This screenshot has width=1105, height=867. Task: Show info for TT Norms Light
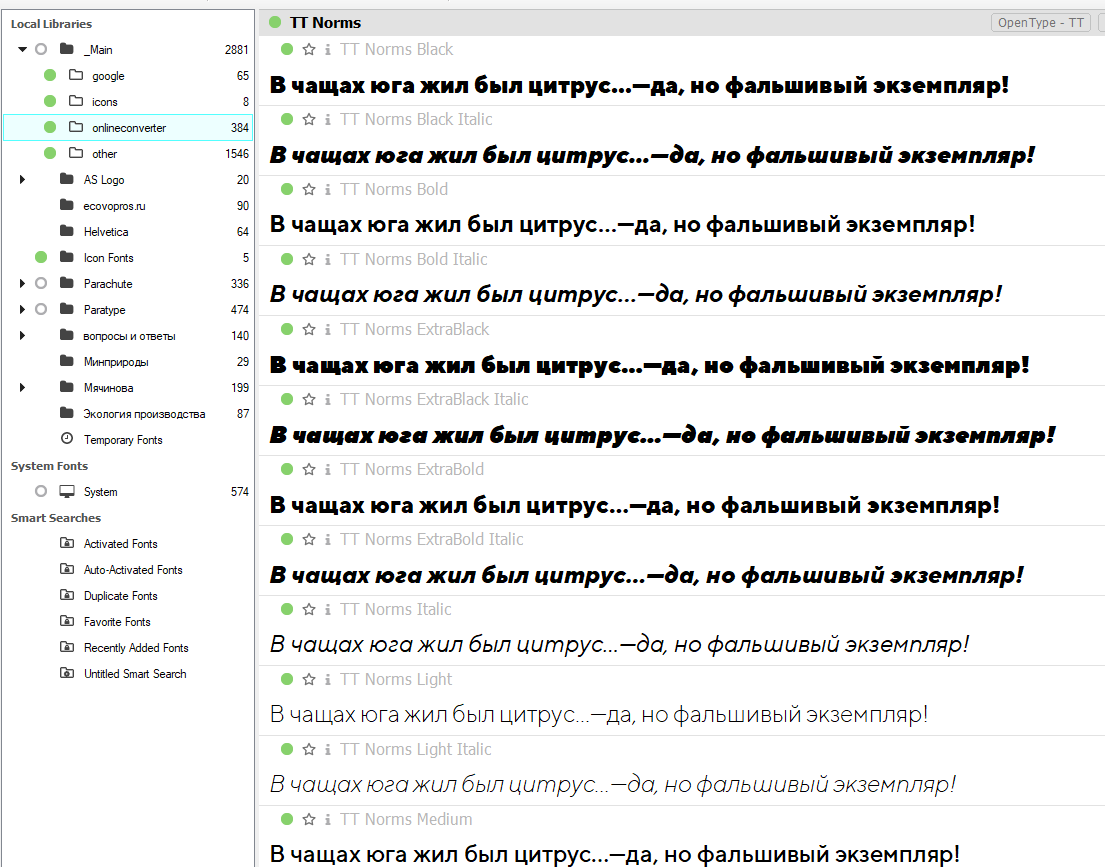(x=328, y=680)
